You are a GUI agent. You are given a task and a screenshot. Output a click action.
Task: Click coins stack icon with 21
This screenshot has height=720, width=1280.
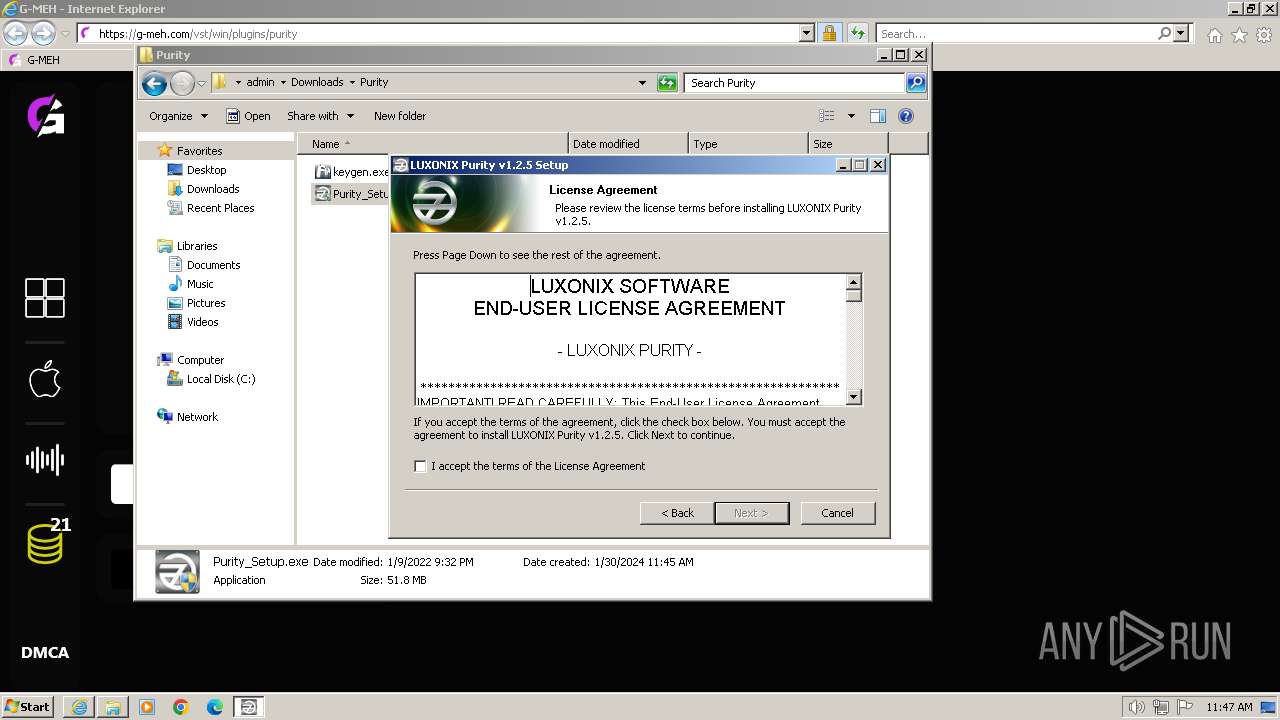[x=47, y=542]
